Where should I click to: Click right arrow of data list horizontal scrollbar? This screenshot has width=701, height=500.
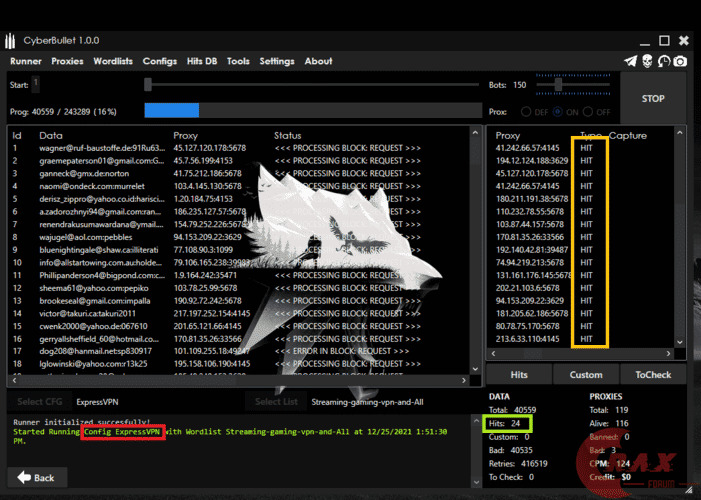464,380
